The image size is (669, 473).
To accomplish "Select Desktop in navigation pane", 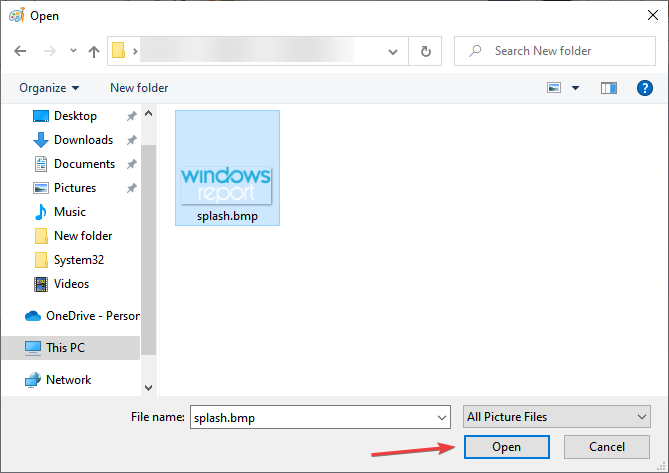I will [x=75, y=116].
